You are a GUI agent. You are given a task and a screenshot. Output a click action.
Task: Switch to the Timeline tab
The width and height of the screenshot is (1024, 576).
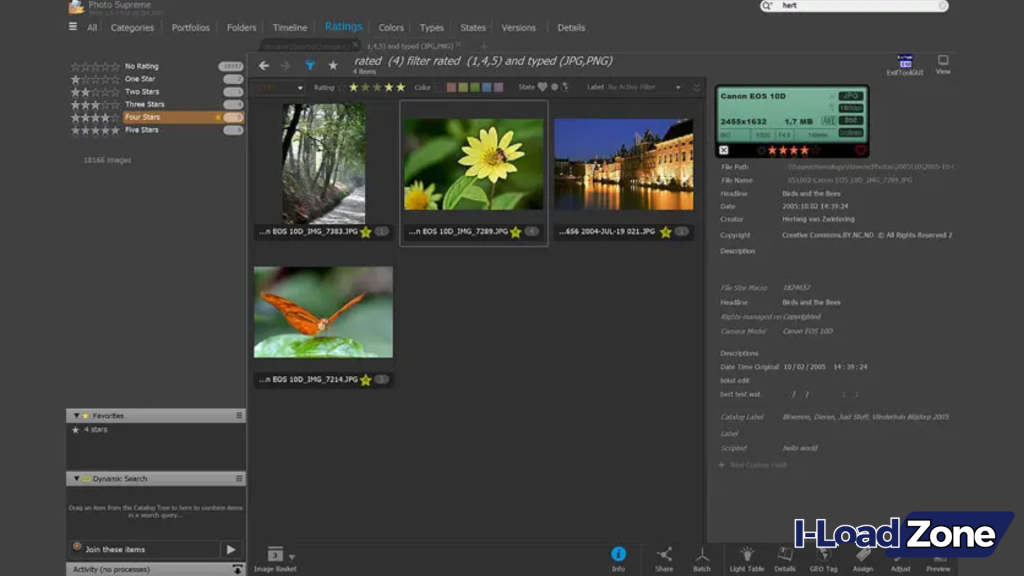[289, 27]
